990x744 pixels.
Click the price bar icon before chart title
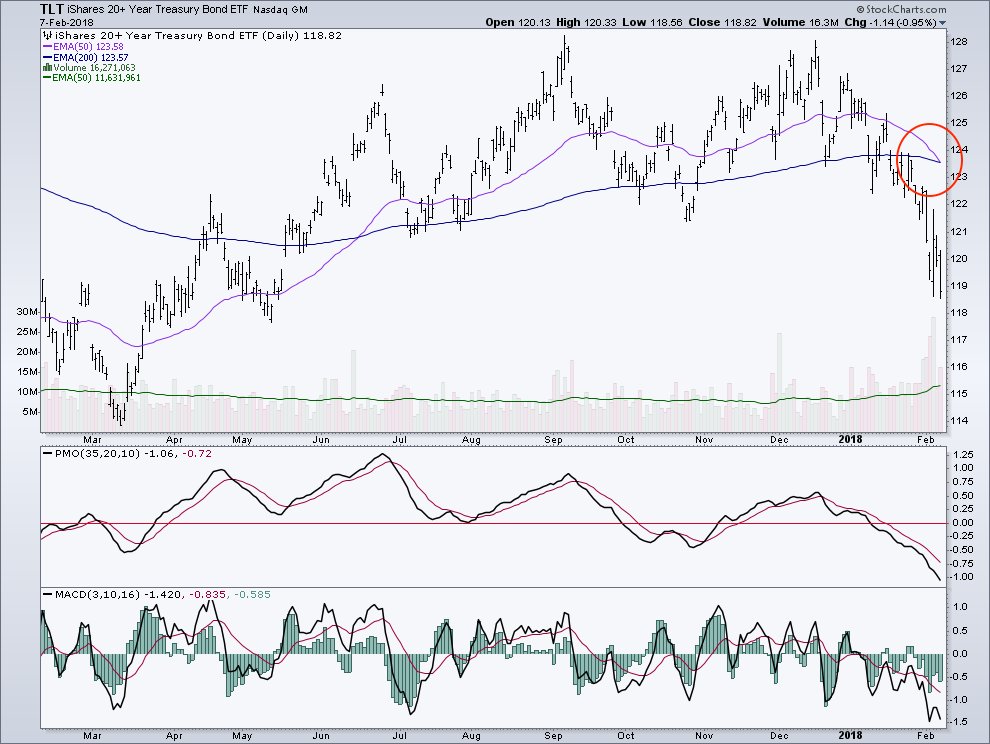pos(47,35)
